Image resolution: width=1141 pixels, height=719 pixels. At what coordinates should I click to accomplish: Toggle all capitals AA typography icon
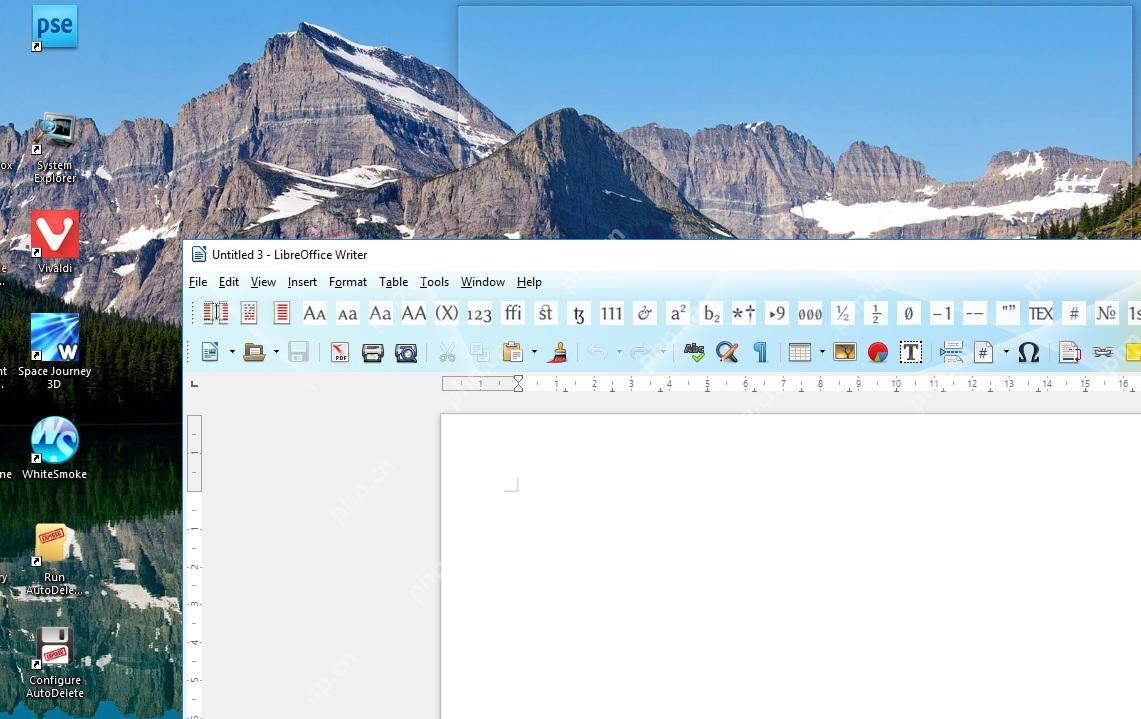pos(413,313)
